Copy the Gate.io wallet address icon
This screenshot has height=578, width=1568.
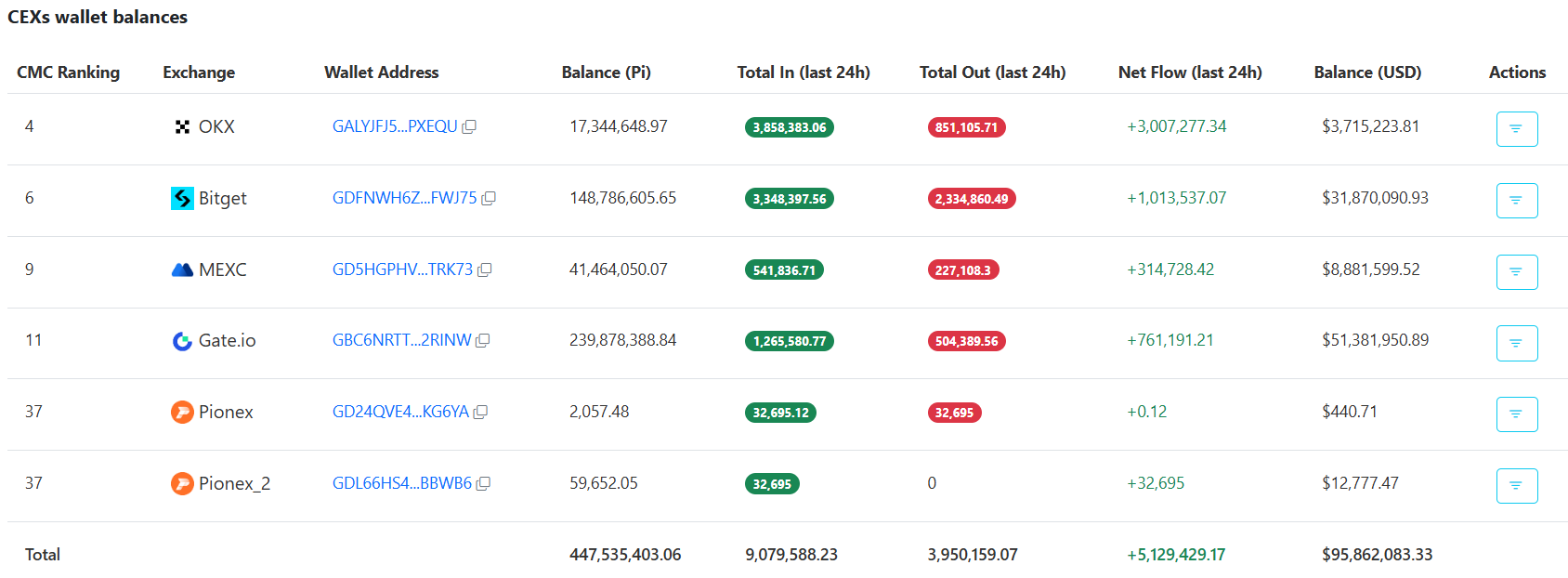click(x=483, y=341)
